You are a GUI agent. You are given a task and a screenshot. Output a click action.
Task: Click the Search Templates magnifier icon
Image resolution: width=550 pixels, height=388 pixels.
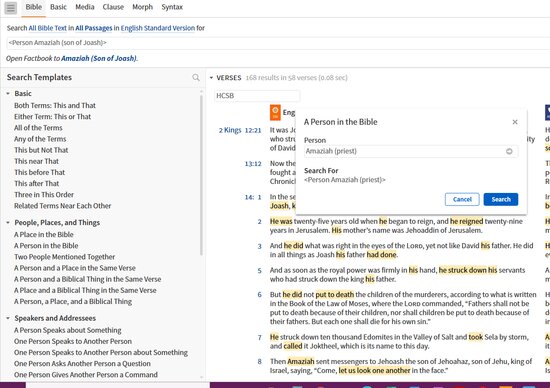point(196,78)
